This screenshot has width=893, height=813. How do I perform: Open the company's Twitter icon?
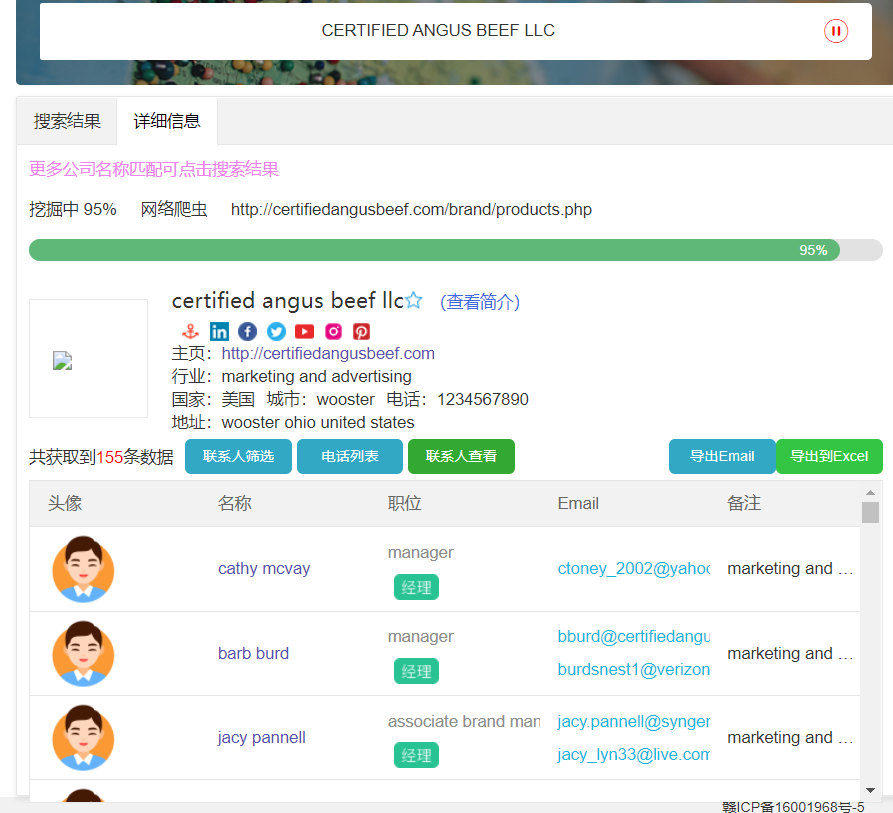point(276,332)
